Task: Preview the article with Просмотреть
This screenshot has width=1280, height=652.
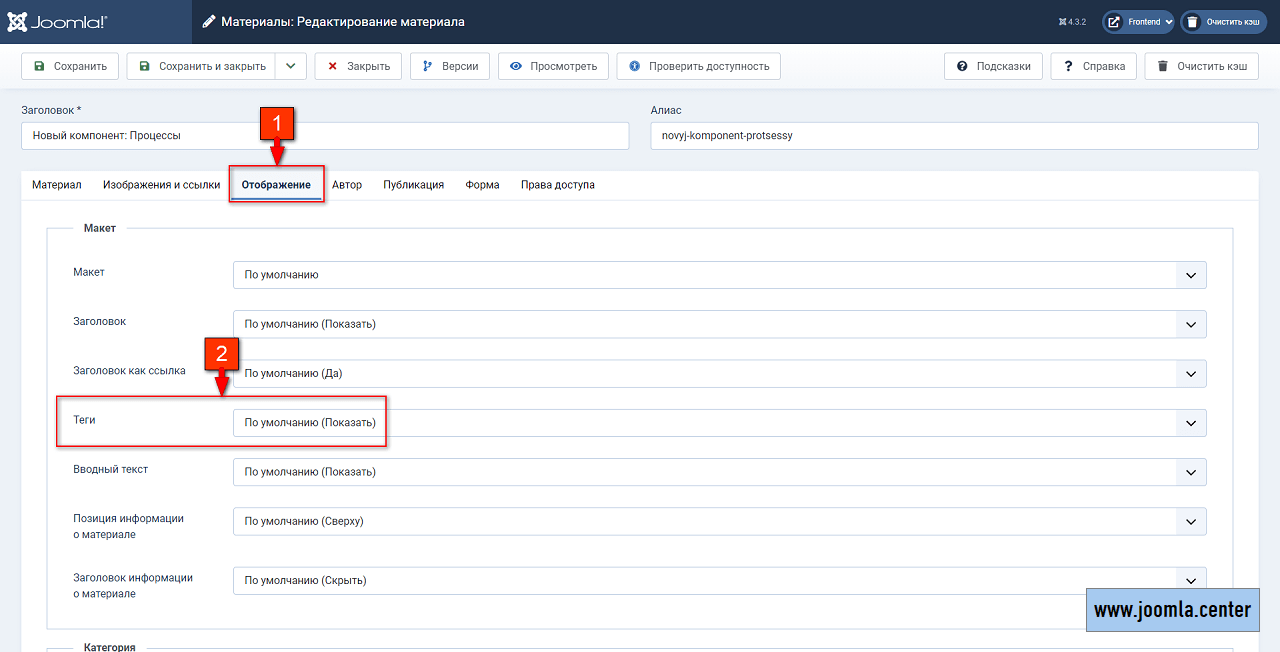Action: point(553,66)
